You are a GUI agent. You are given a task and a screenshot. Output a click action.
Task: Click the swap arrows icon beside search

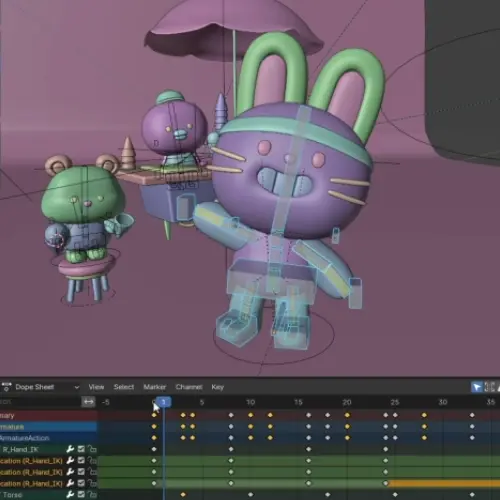tap(88, 402)
